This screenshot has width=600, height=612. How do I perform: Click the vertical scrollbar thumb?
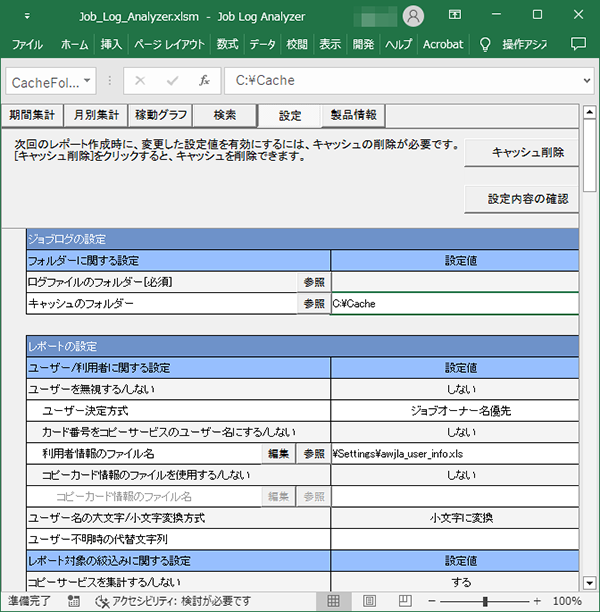tap(589, 155)
